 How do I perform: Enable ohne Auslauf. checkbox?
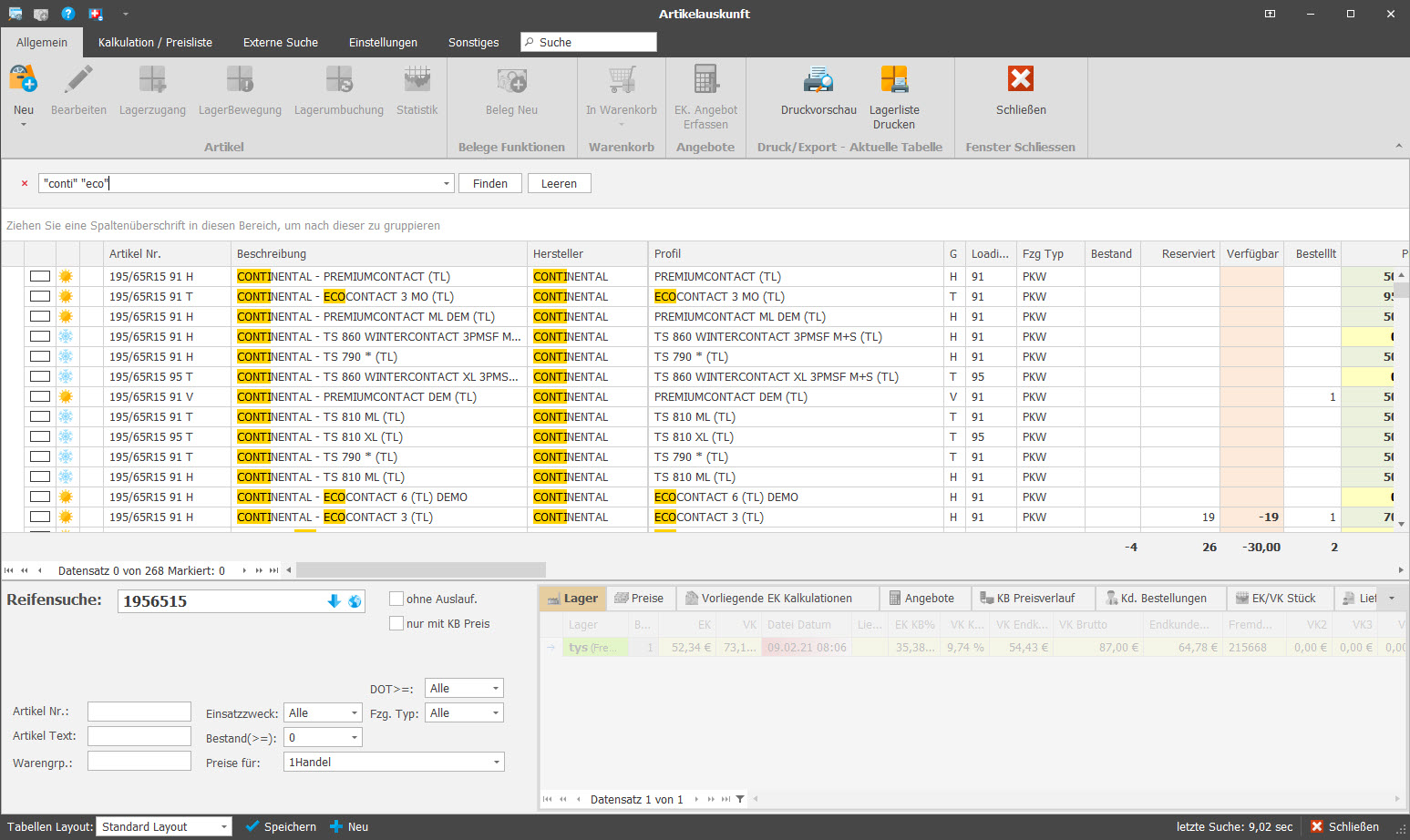click(396, 599)
